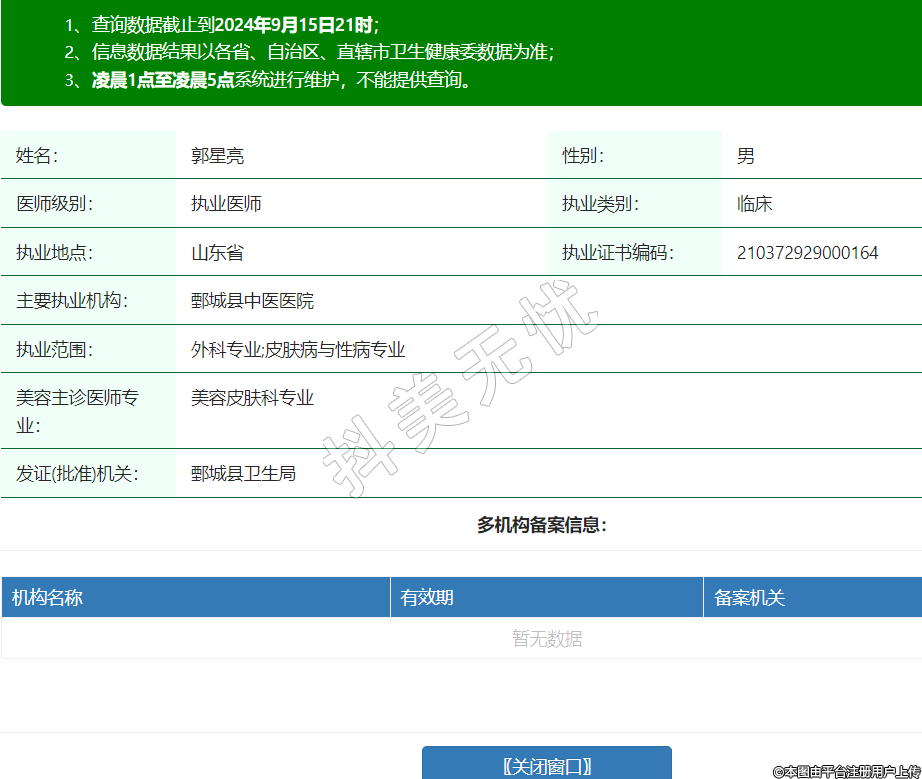Click the name value 郭星亮
This screenshot has width=922, height=779.
[218, 156]
